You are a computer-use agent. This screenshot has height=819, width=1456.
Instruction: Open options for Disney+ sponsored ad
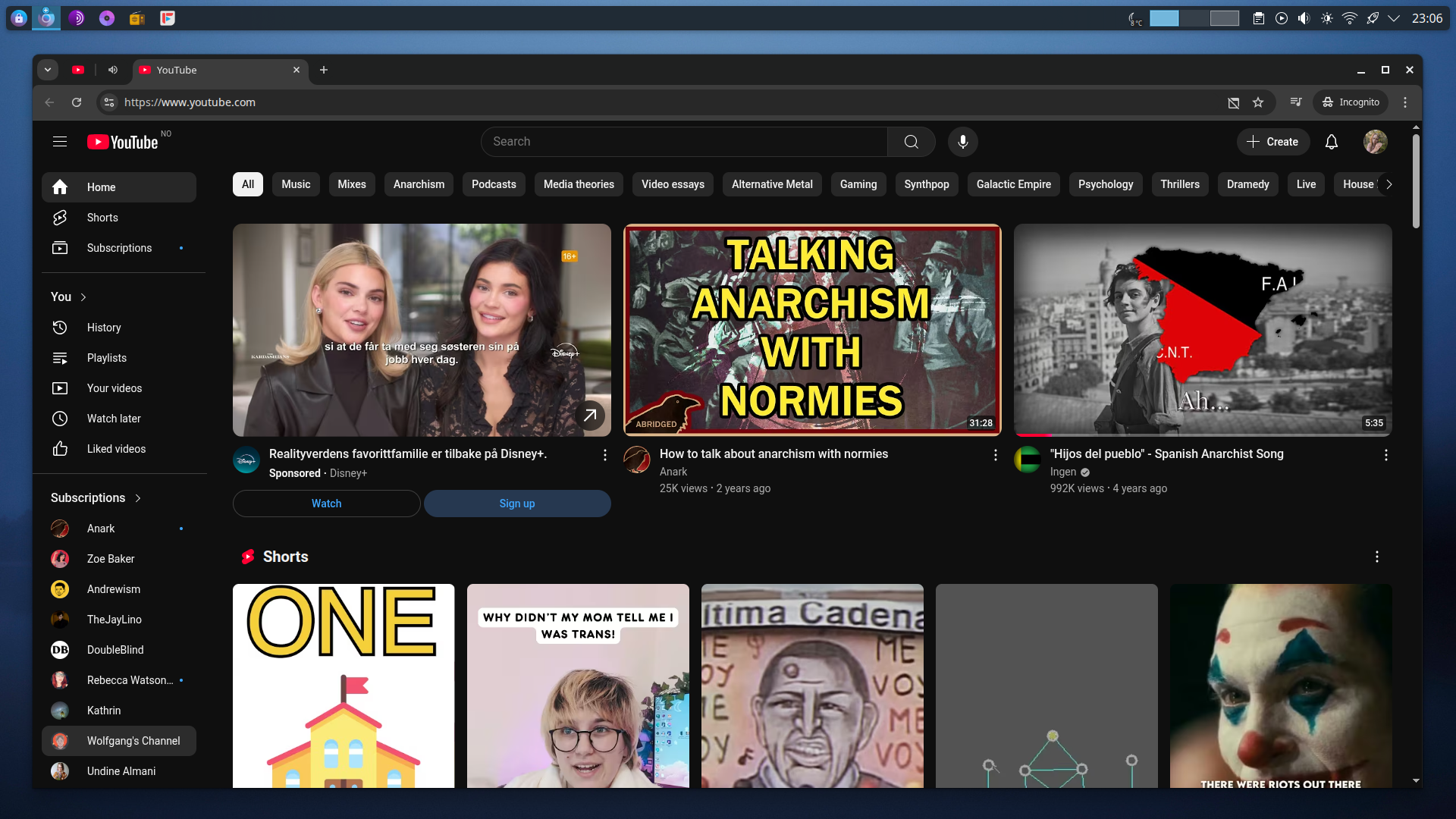point(605,455)
